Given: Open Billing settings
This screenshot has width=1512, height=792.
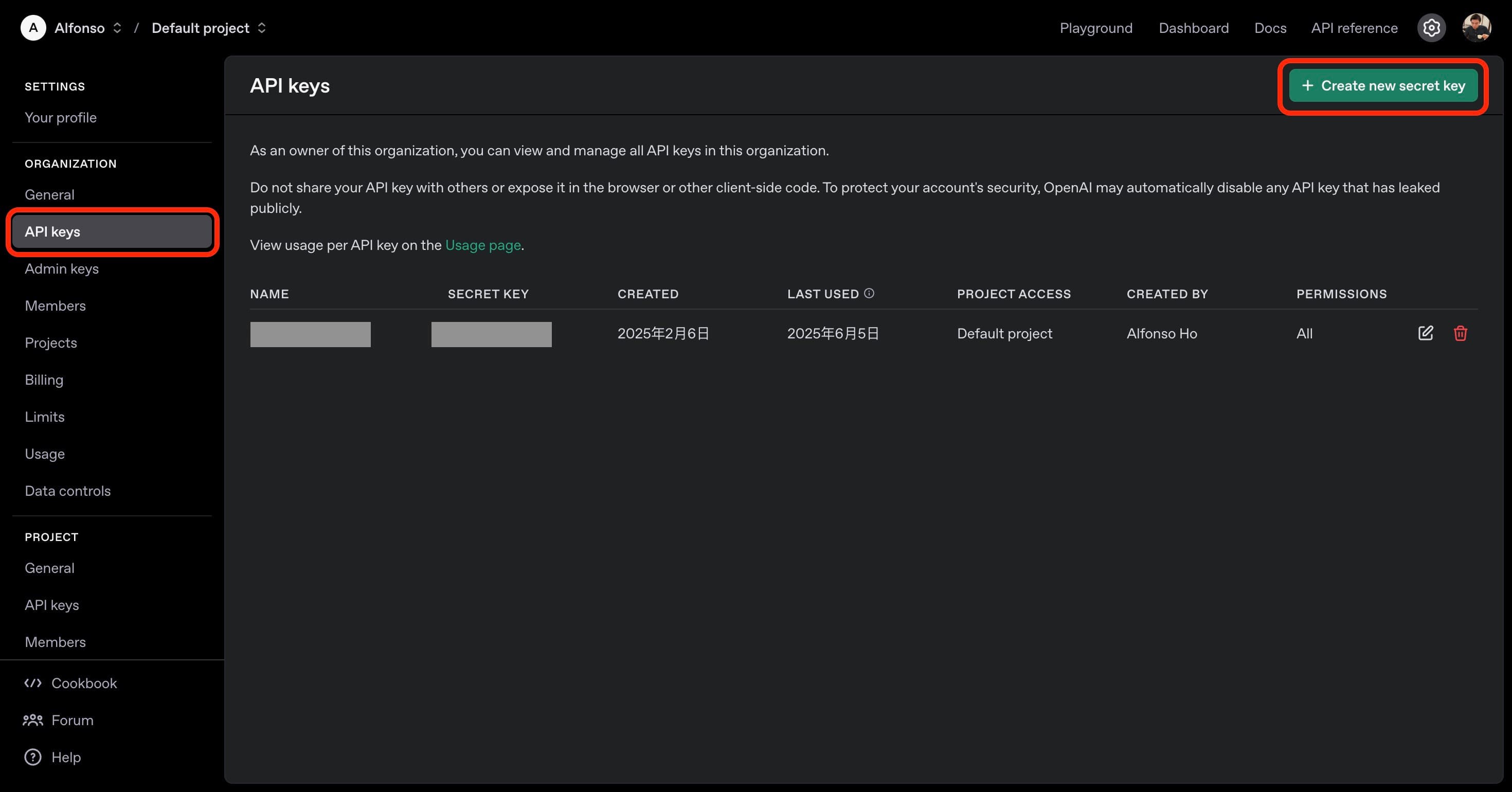Looking at the screenshot, I should 44,379.
